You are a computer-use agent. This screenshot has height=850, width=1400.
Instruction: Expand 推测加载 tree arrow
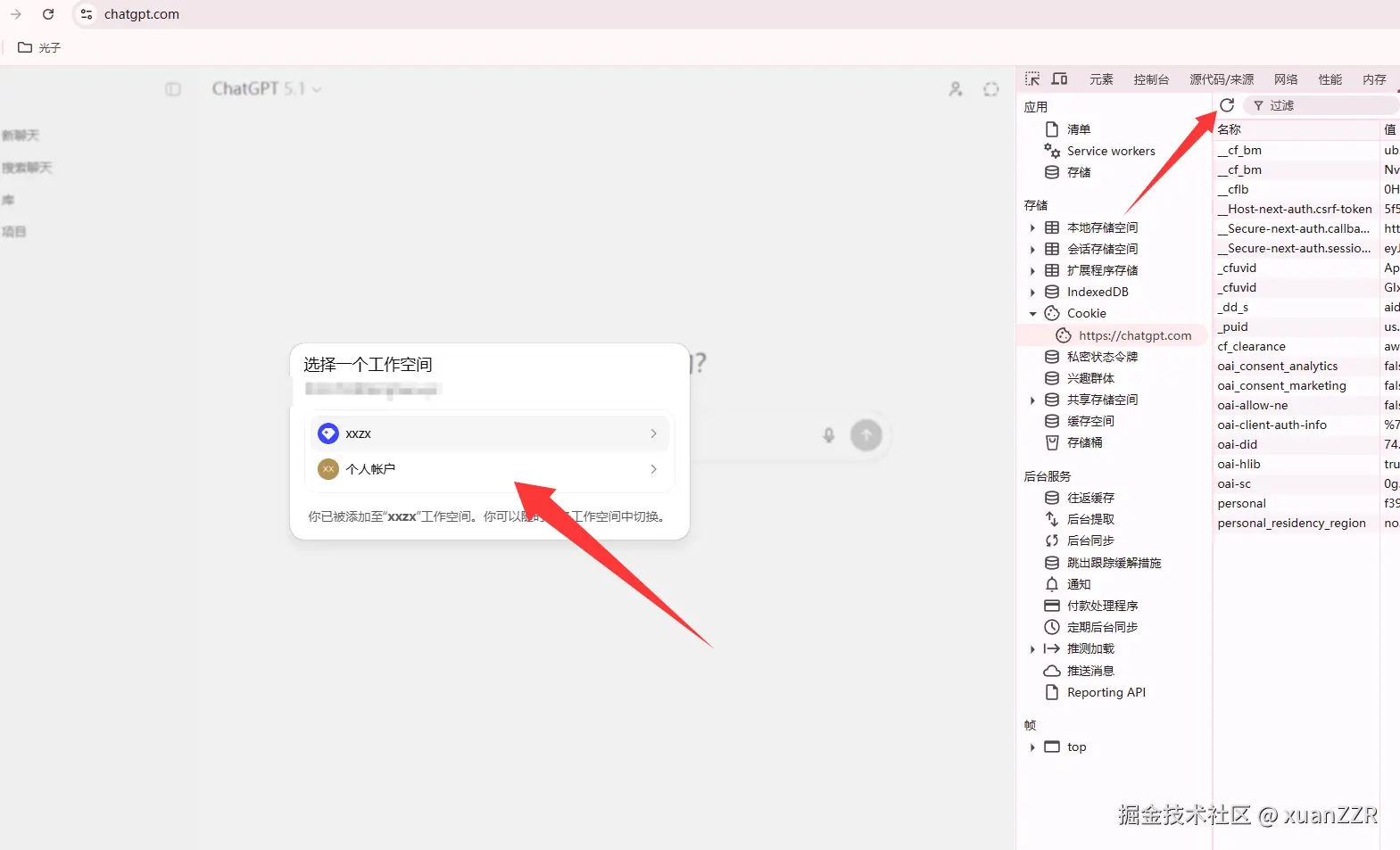click(1032, 649)
